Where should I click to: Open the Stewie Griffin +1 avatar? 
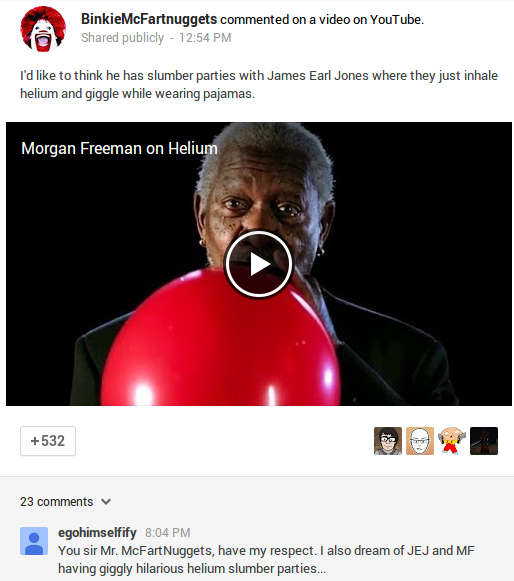pyautogui.click(x=452, y=441)
